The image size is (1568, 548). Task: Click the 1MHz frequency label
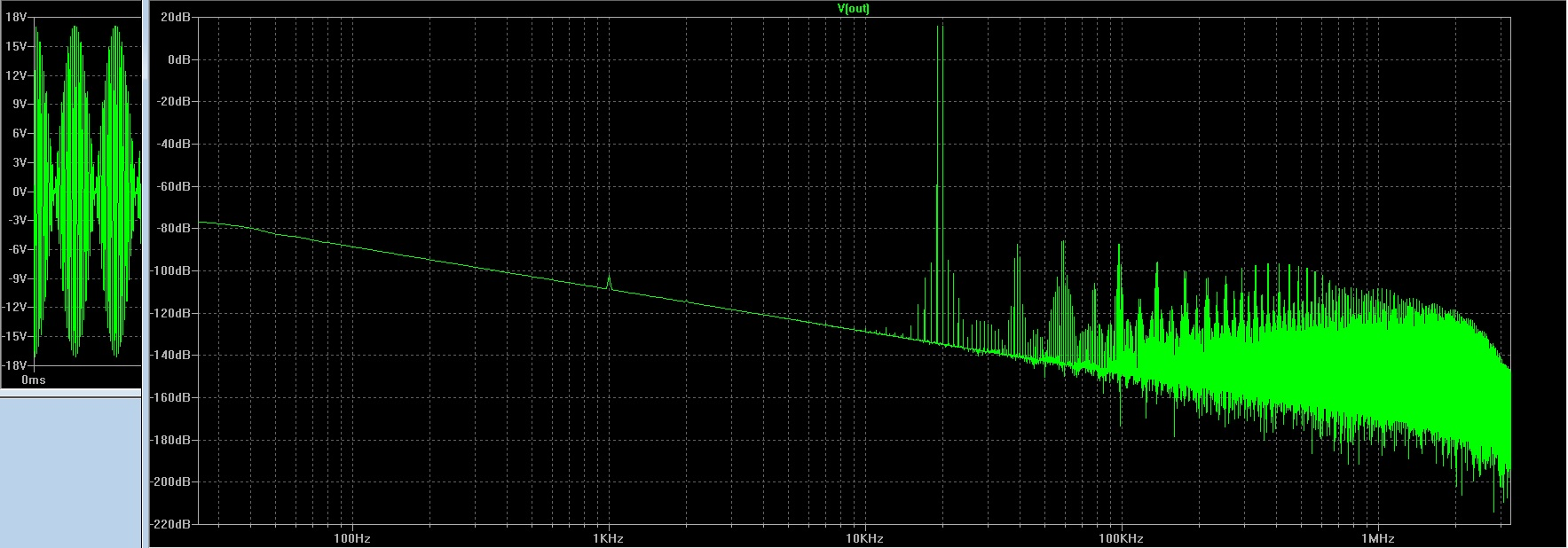tap(1376, 538)
